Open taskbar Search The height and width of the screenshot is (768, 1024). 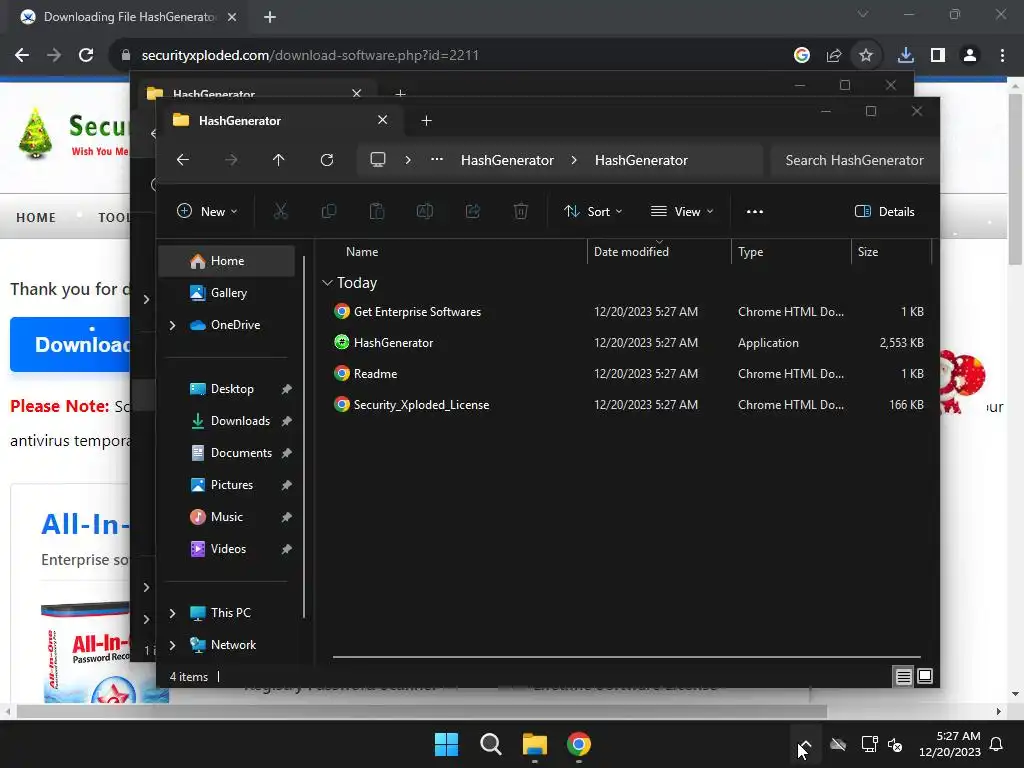point(490,744)
